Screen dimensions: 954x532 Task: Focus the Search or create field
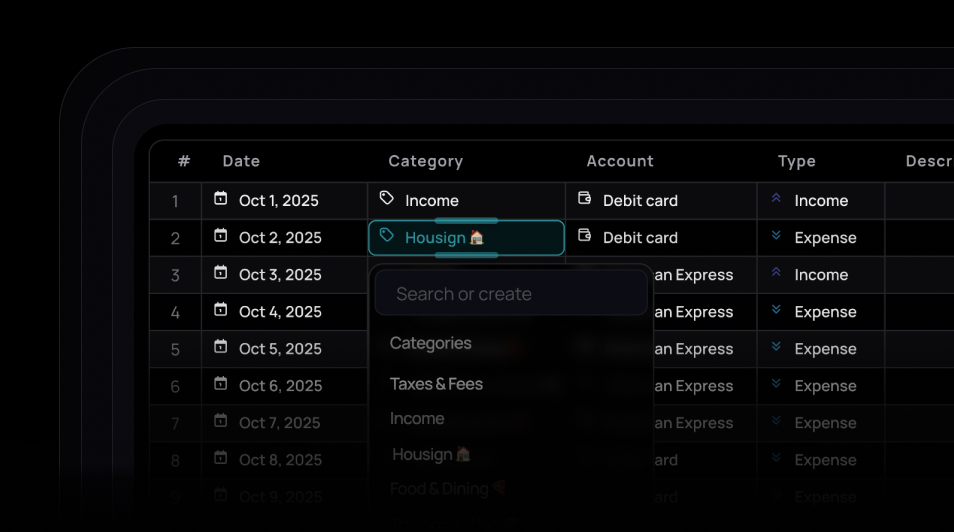point(511,294)
